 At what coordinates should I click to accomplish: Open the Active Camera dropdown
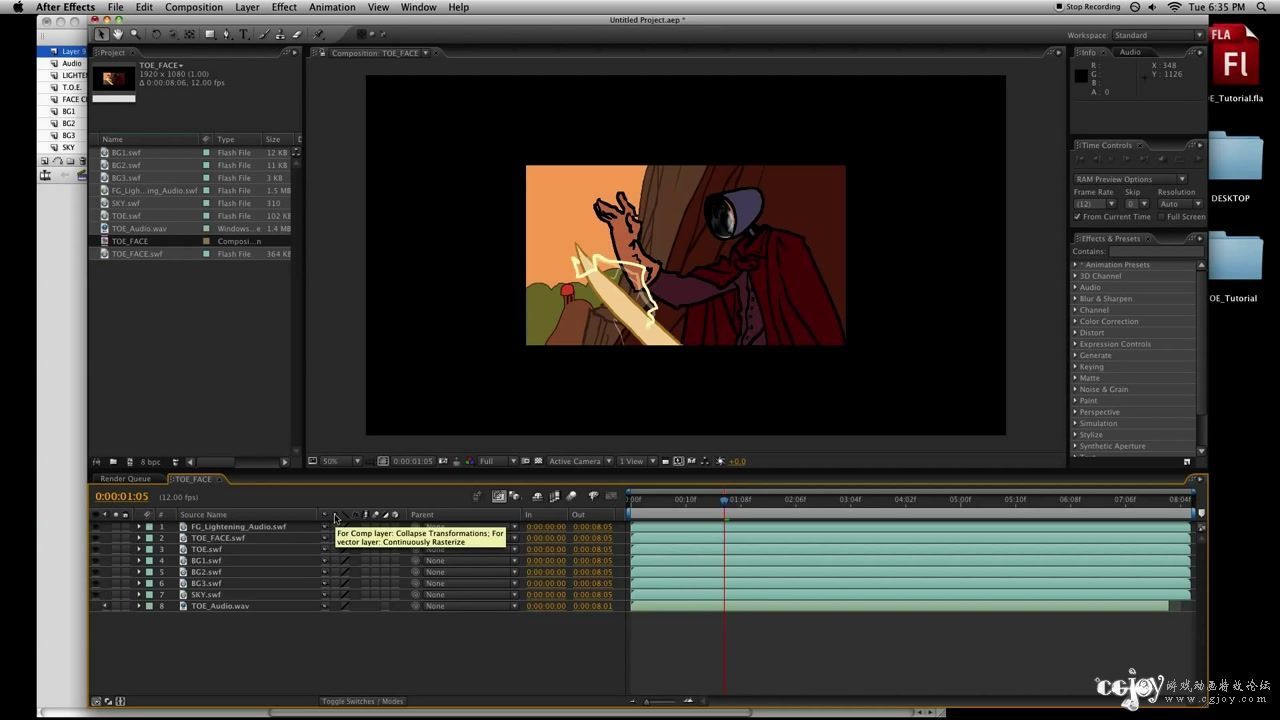click(x=580, y=461)
